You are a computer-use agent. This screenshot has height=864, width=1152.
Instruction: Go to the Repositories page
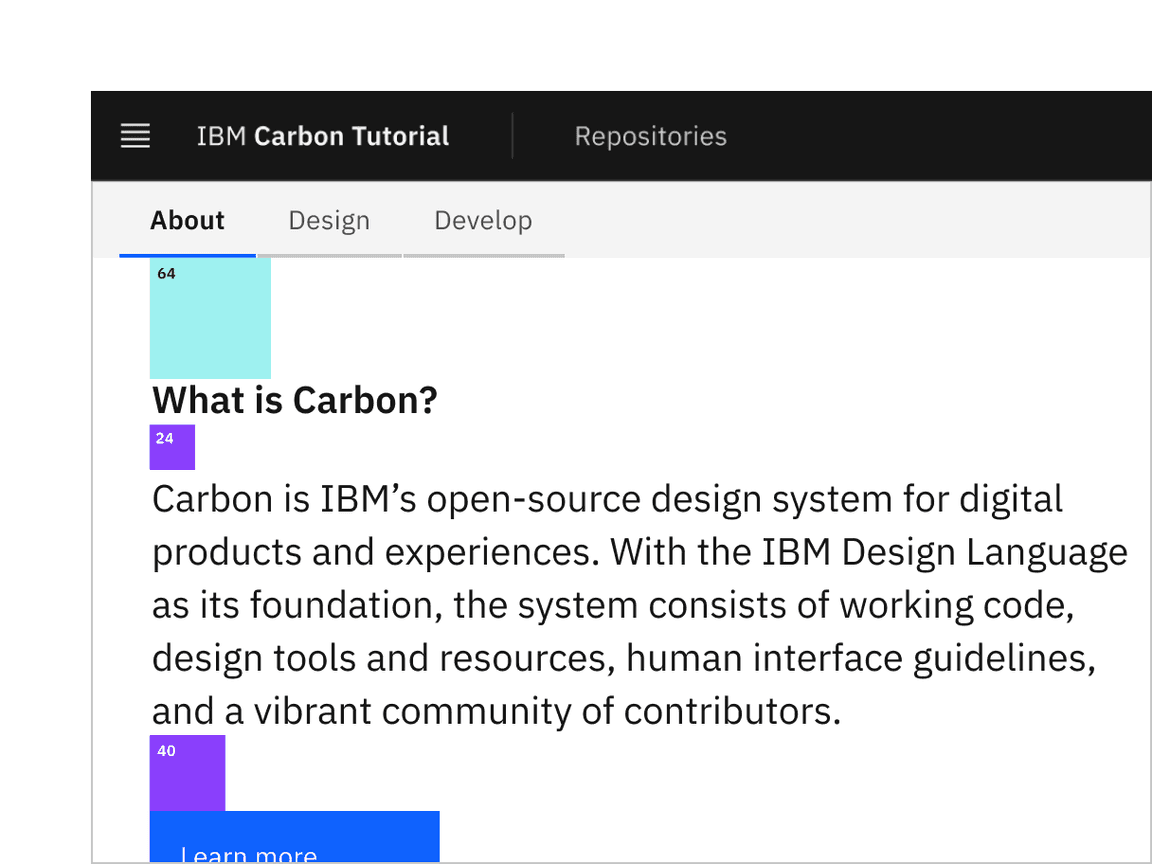(x=650, y=136)
